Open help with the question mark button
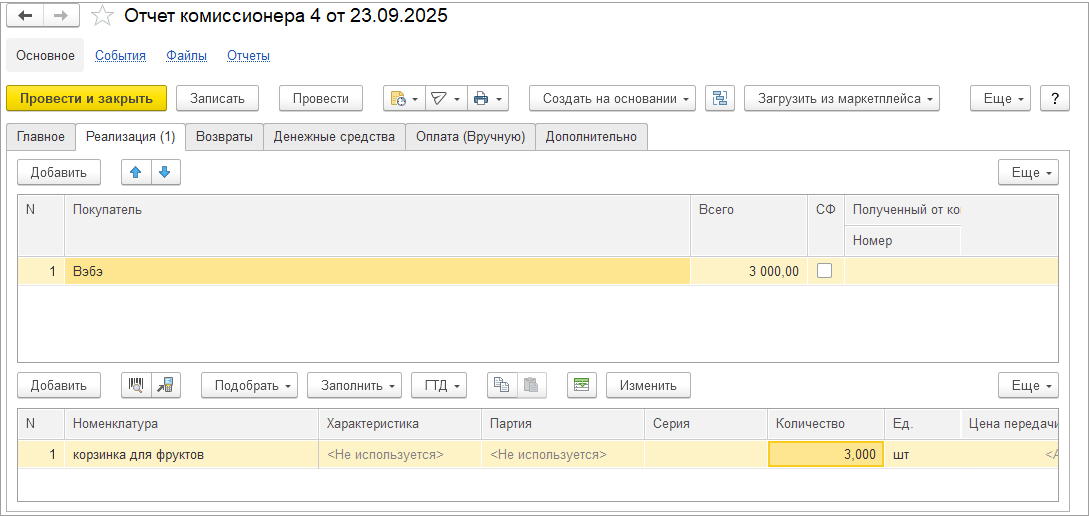The height and width of the screenshot is (516, 1089). pos(1054,99)
